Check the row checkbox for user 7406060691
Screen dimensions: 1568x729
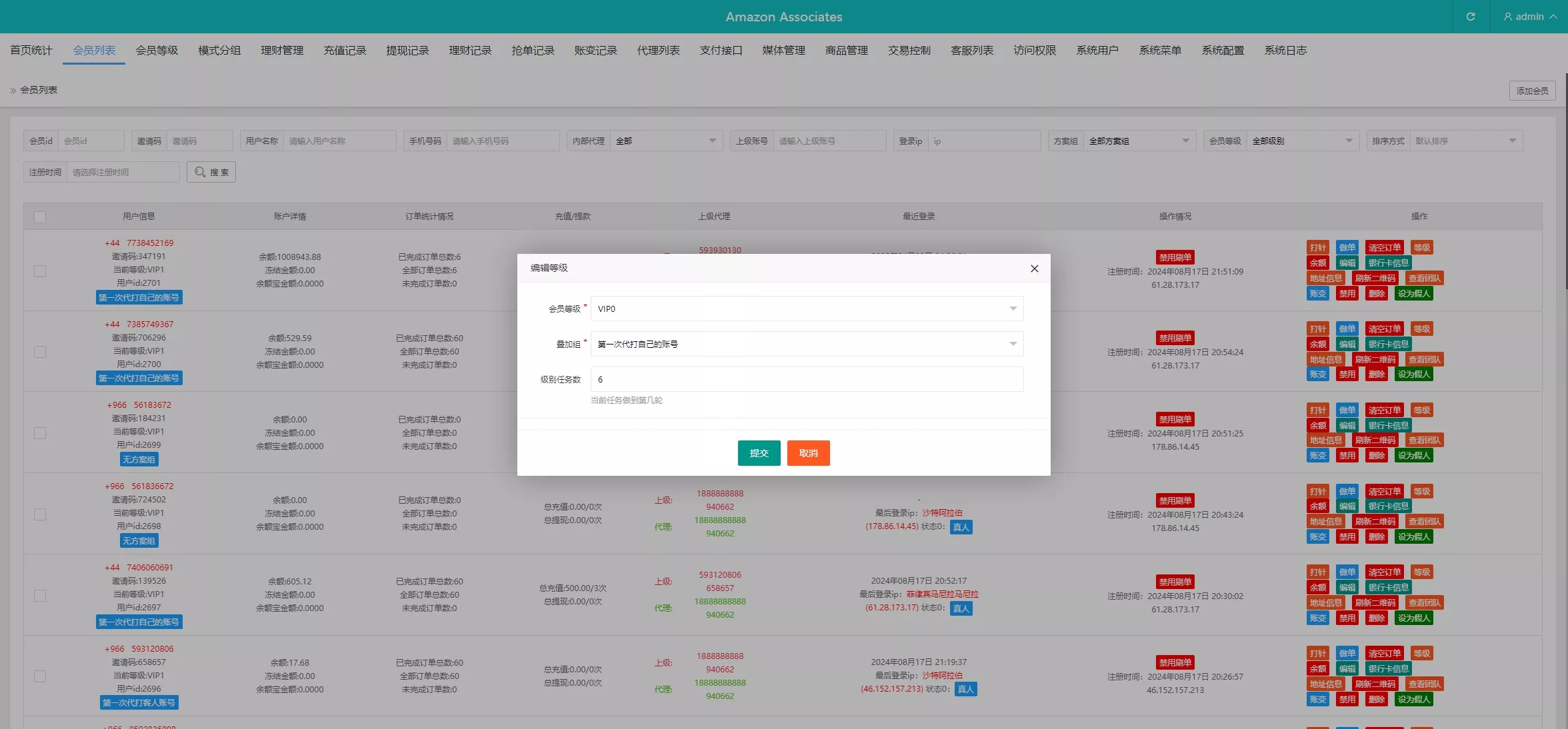pos(40,596)
